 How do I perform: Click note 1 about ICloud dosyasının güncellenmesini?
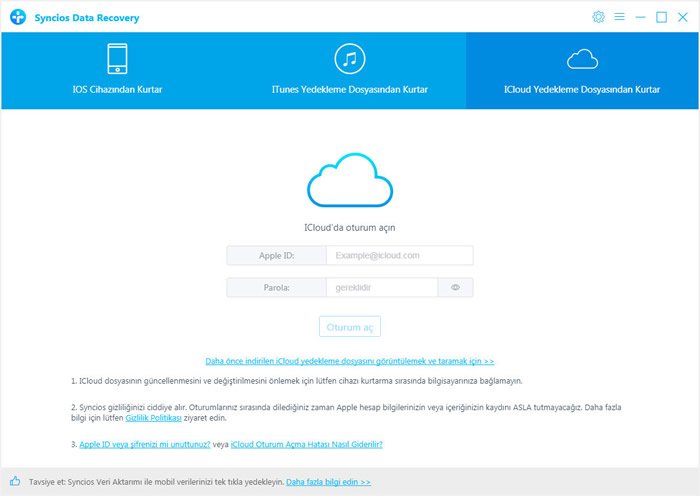click(296, 381)
